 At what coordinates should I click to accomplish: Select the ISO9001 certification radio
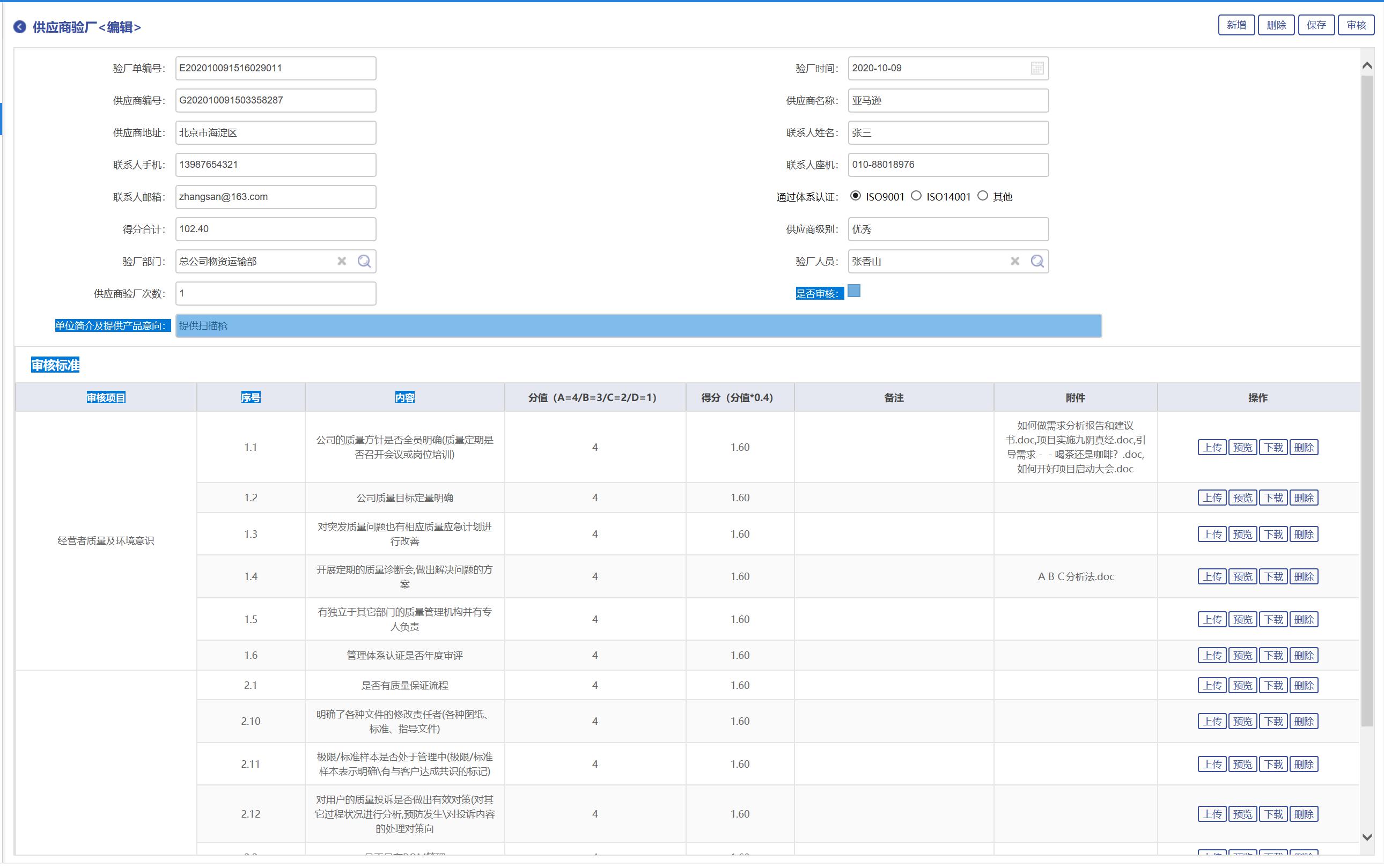click(856, 196)
